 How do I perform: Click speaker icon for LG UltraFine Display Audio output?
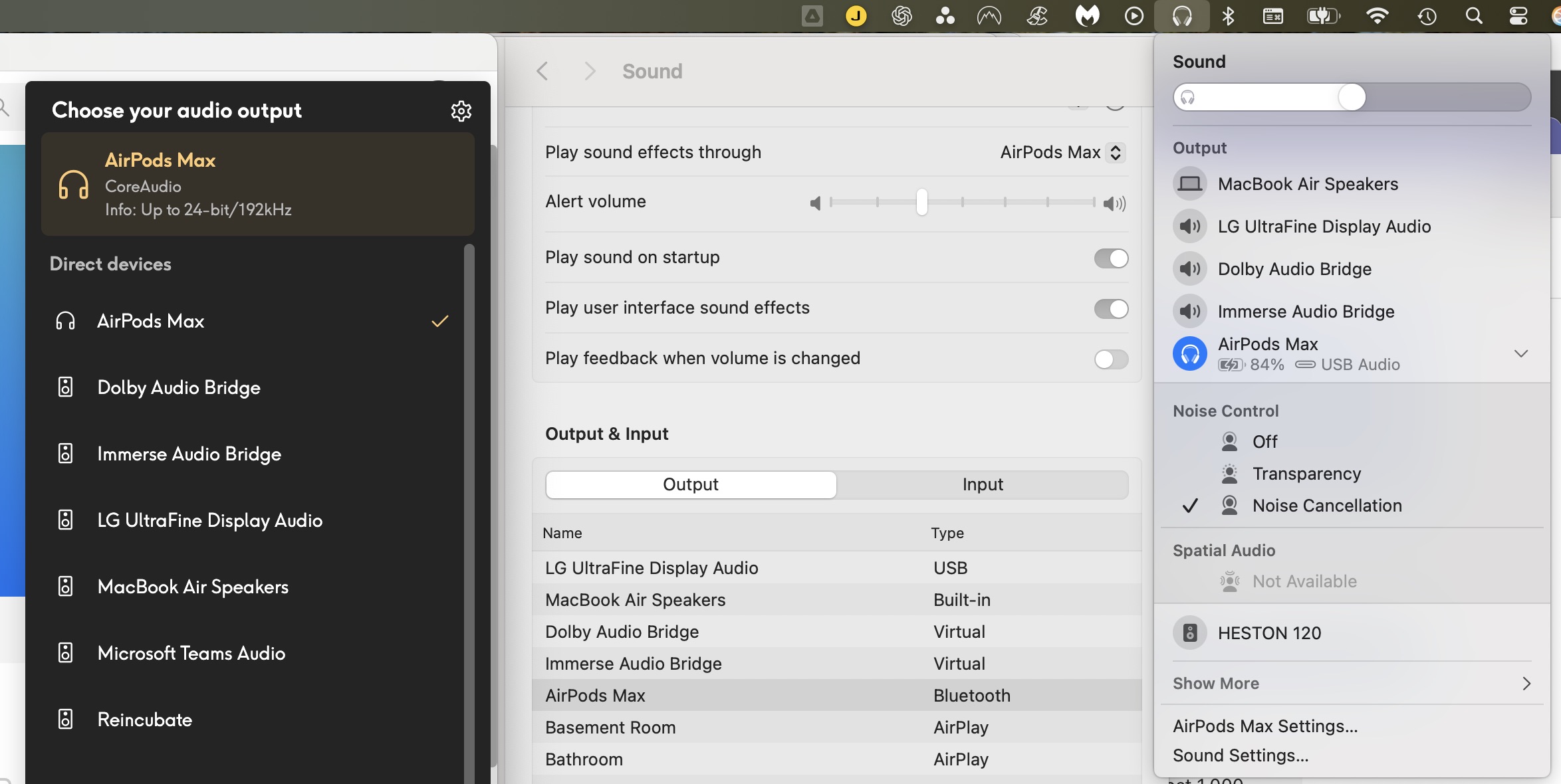click(x=1189, y=227)
